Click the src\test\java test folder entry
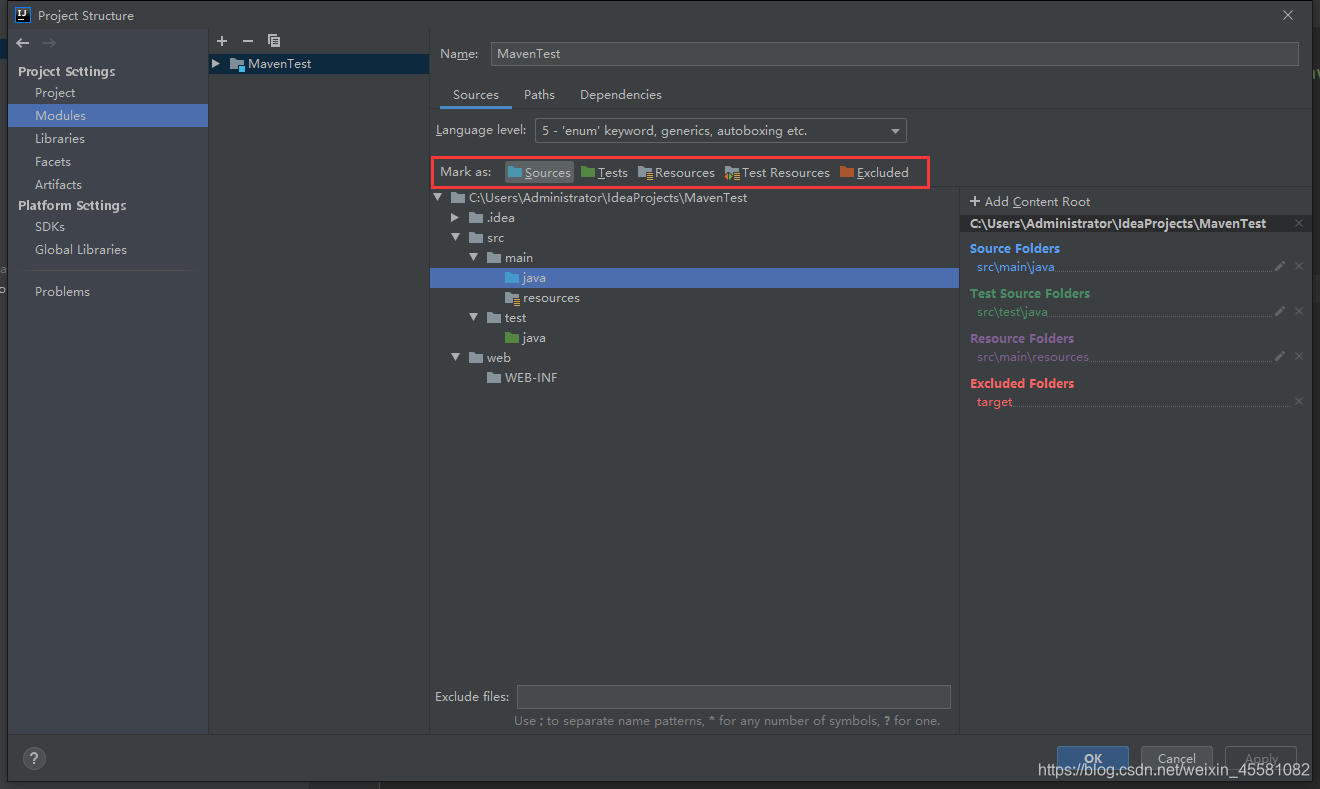The height and width of the screenshot is (789, 1320). click(1012, 312)
